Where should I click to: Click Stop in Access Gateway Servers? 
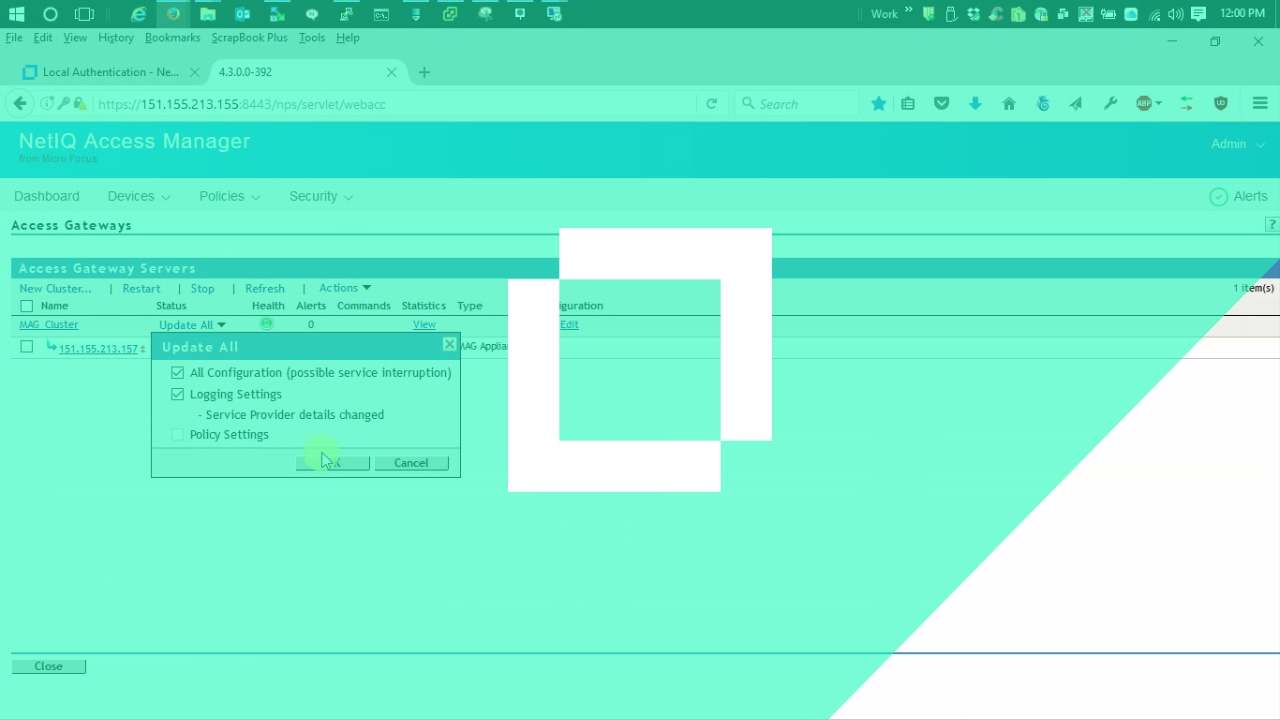click(203, 288)
